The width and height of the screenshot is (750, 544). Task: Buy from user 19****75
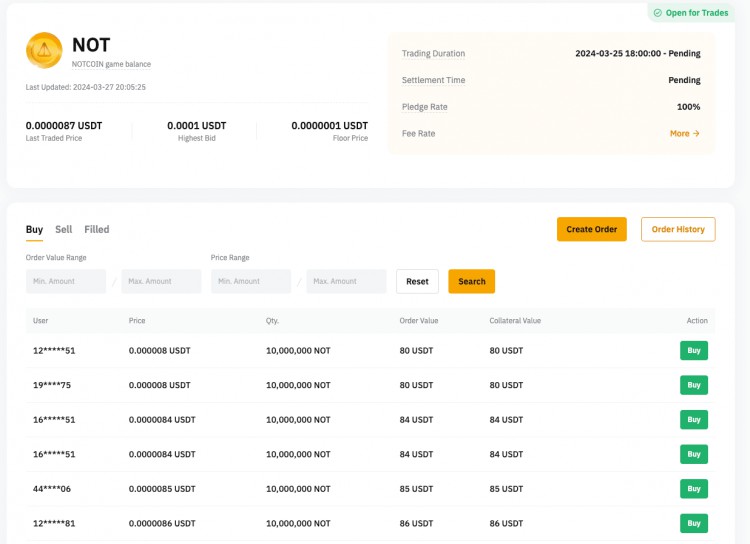pyautogui.click(x=694, y=385)
